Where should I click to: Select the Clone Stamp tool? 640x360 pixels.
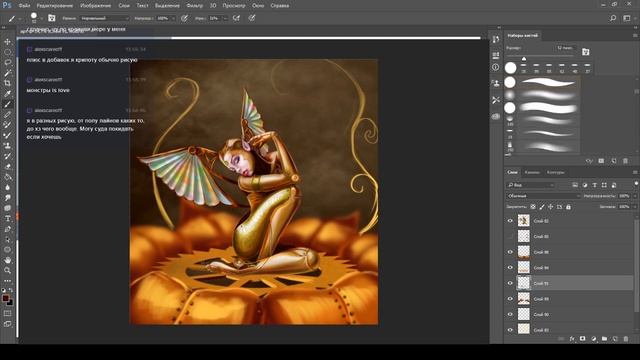[7, 146]
